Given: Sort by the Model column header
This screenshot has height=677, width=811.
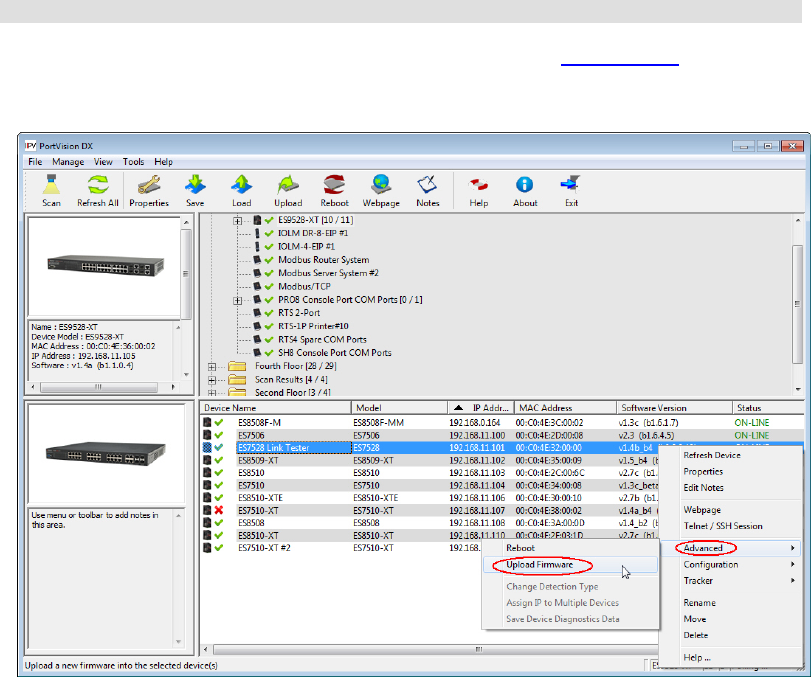Looking at the screenshot, I should click(399, 408).
